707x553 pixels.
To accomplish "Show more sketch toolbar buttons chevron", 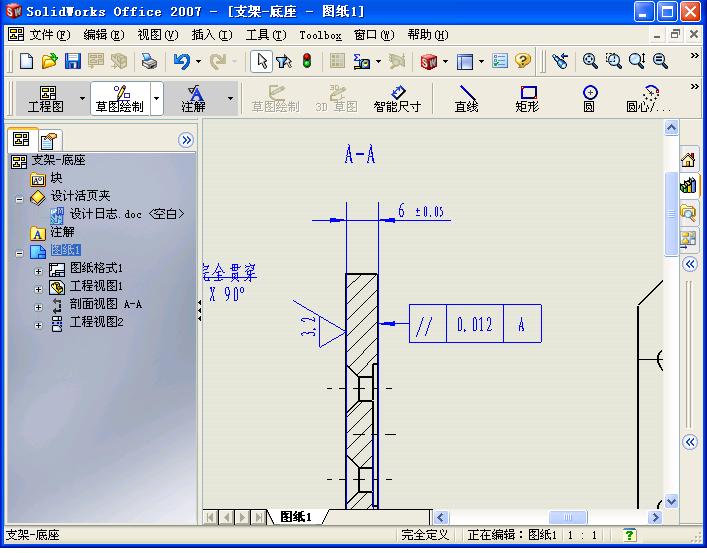I will click(695, 87).
